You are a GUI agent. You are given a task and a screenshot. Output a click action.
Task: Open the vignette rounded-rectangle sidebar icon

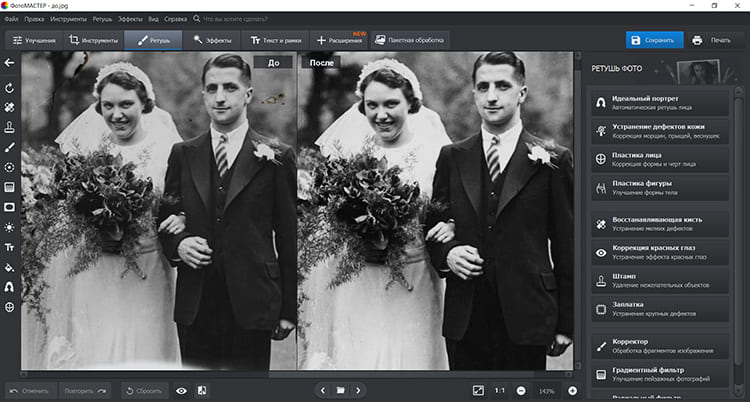(x=9, y=207)
